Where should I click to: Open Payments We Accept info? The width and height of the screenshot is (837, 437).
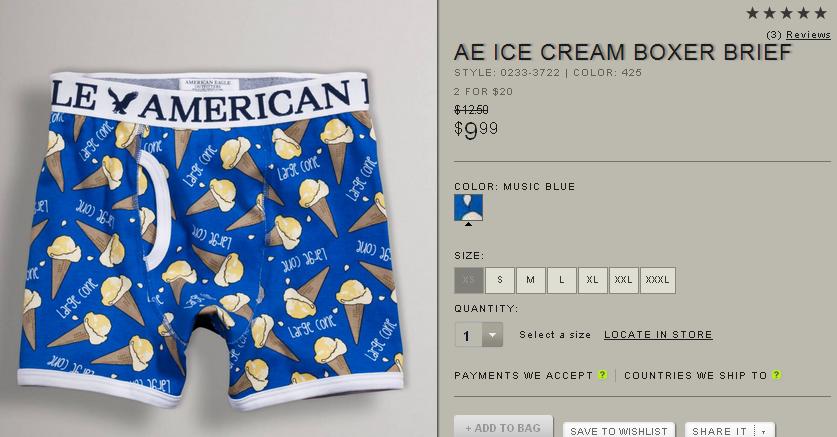(523, 375)
